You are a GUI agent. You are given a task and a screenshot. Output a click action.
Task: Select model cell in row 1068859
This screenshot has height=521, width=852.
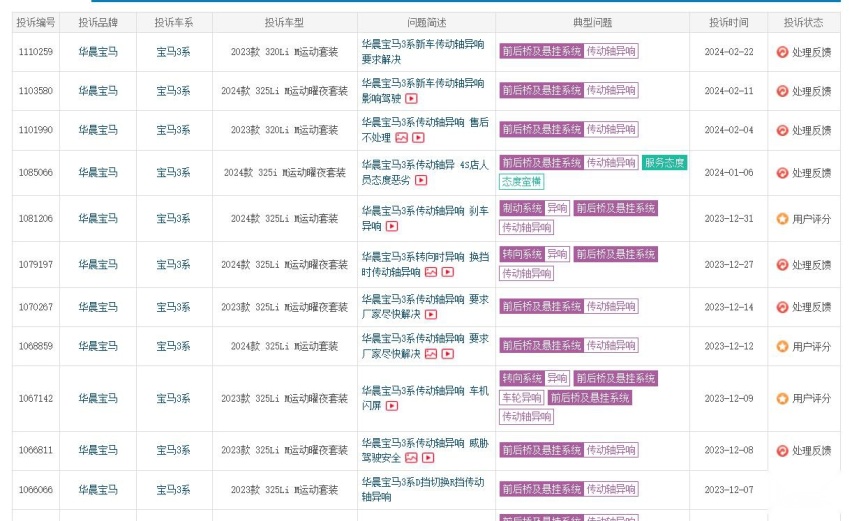pos(285,346)
